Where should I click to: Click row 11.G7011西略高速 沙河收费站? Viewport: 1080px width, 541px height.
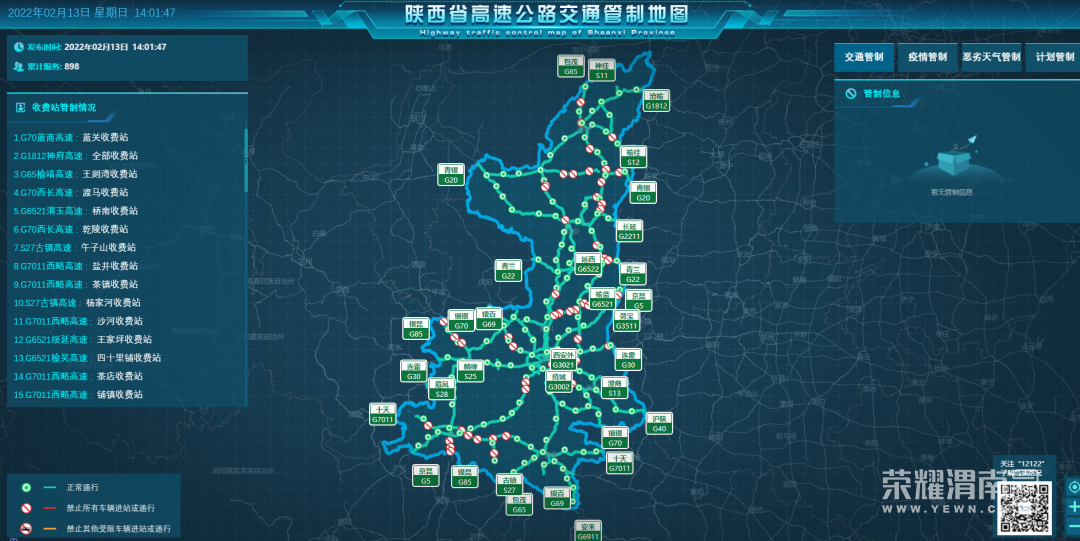click(79, 321)
